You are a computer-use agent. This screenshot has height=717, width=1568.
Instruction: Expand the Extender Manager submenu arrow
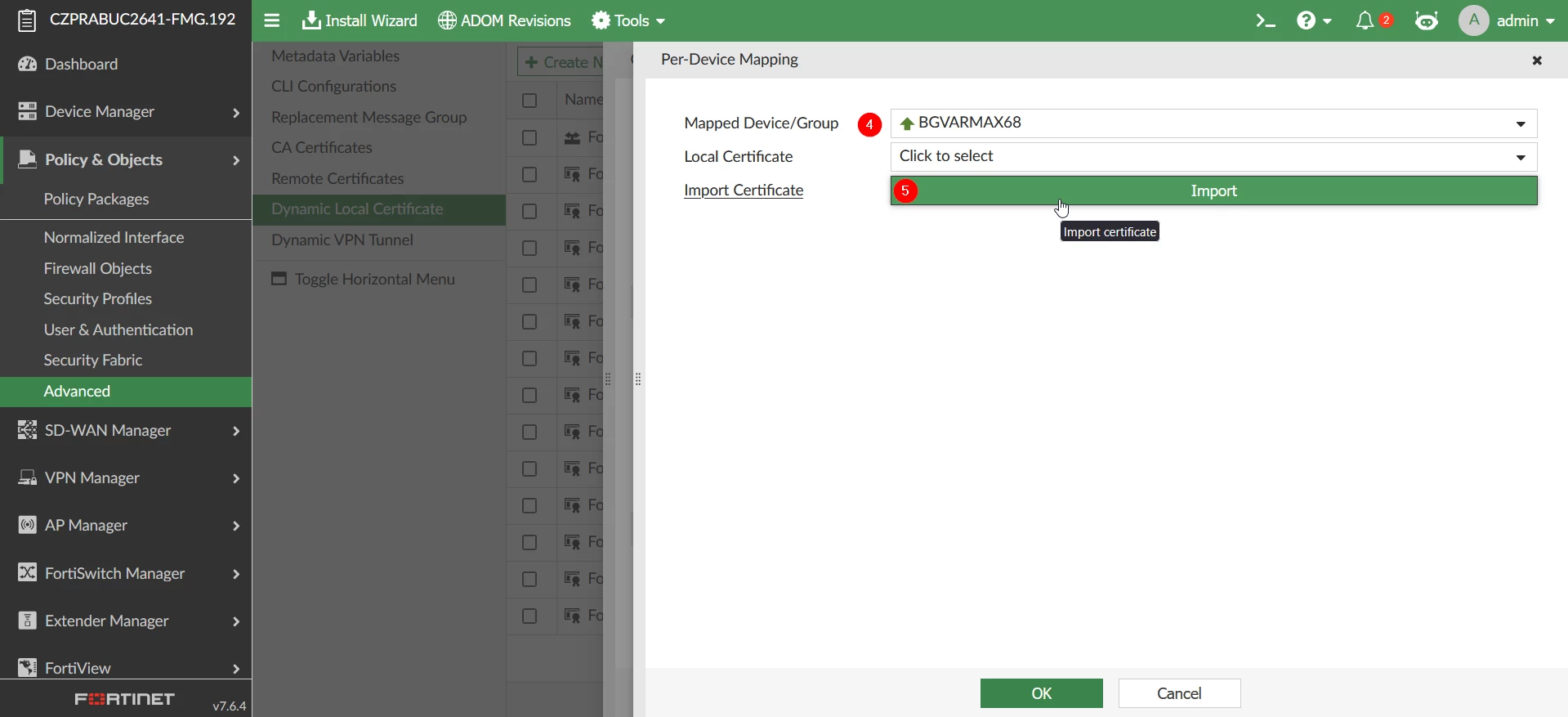pos(236,621)
